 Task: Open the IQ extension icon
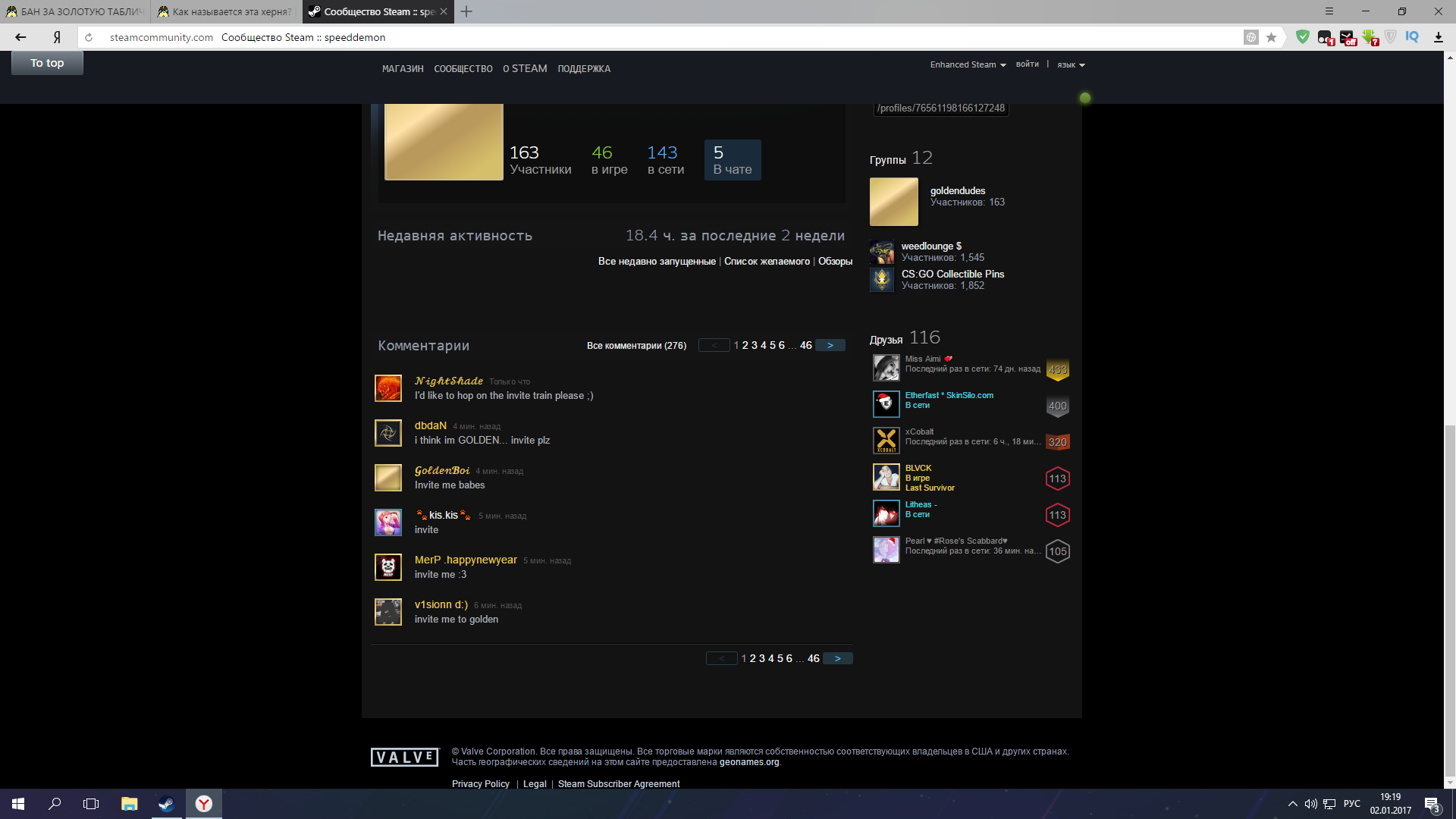(x=1412, y=36)
